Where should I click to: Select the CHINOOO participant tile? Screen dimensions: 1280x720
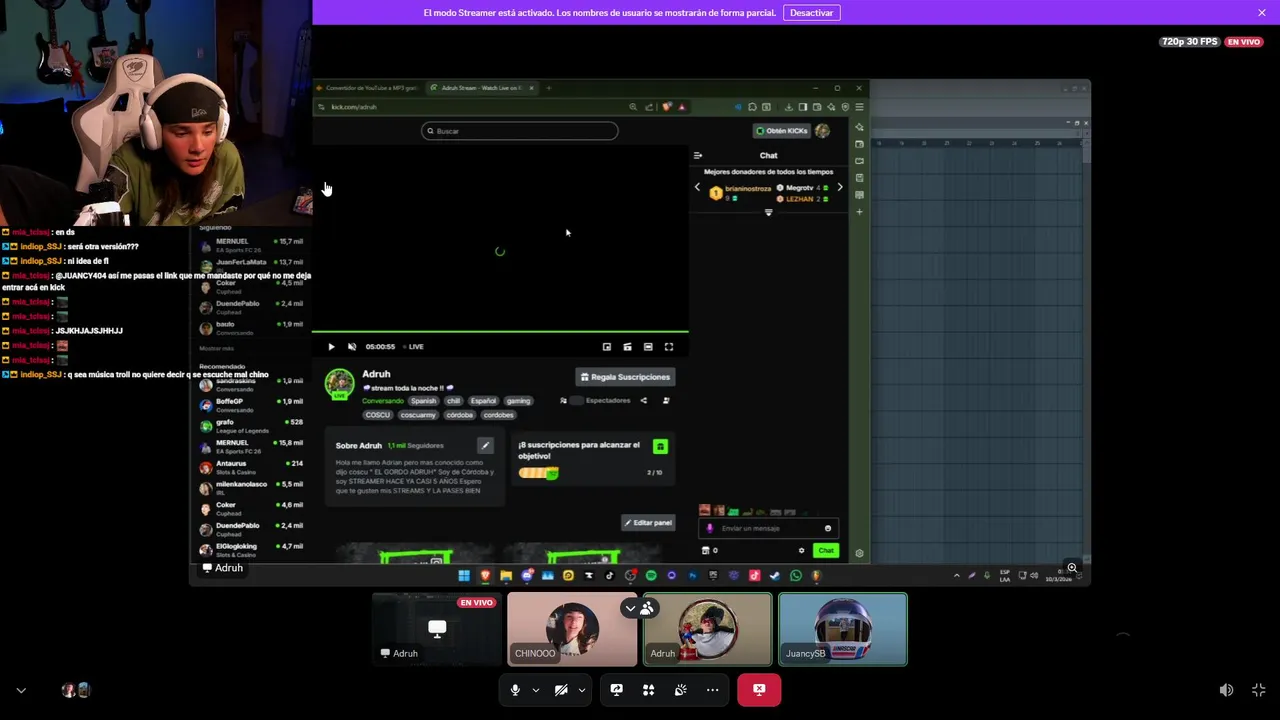point(572,629)
